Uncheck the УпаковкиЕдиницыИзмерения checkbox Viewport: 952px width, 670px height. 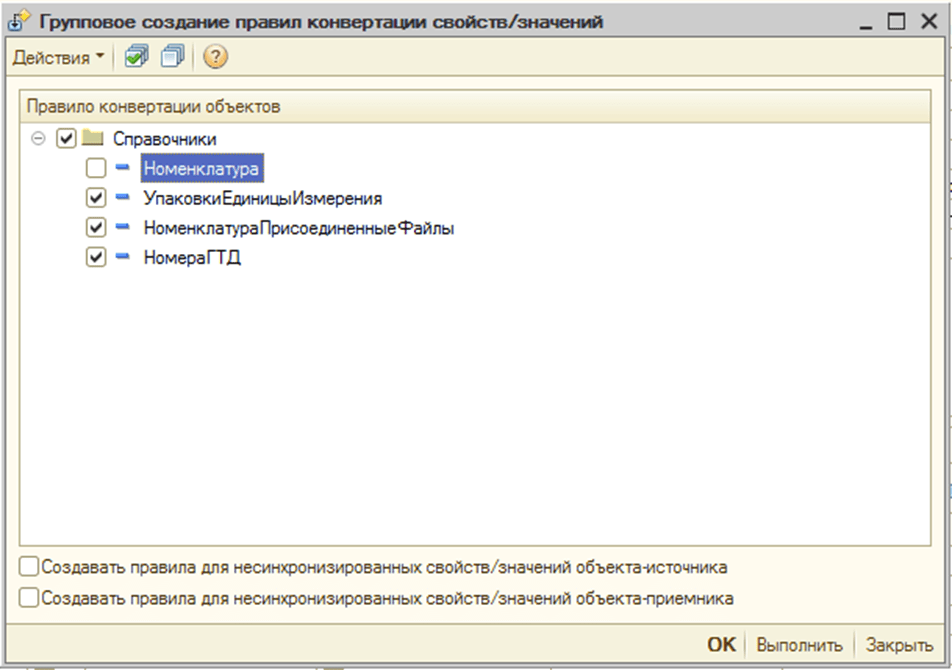[97, 198]
